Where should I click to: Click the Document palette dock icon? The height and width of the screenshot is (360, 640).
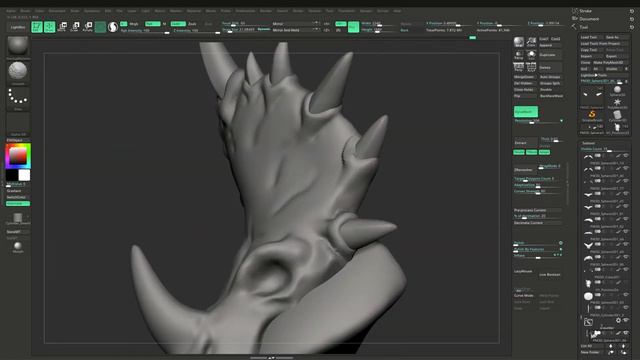(575, 19)
